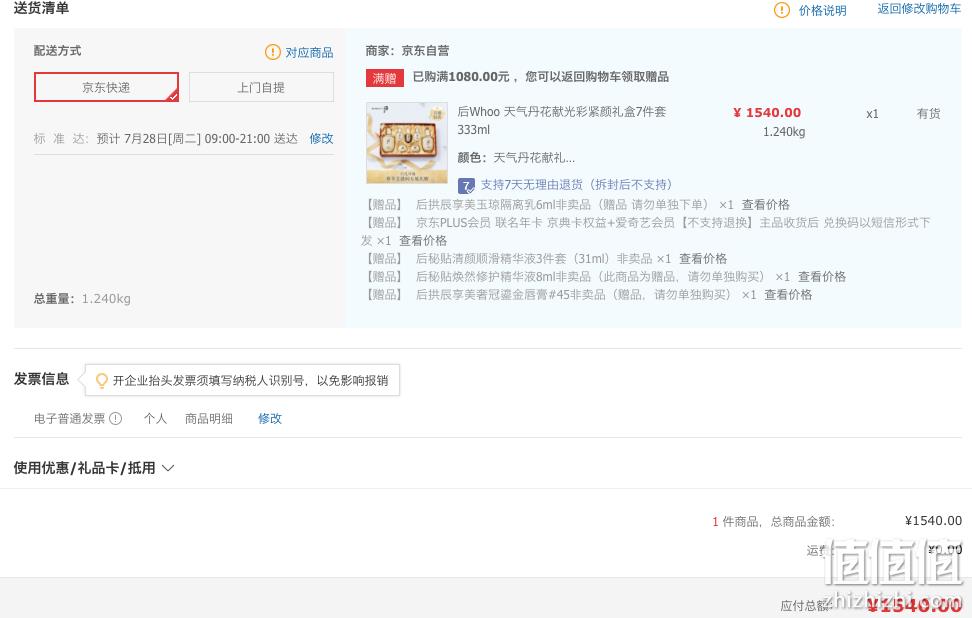Viewport: 972px width, 618px height.
Task: Click the 商品明细 invoice content text
Action: coord(209,418)
